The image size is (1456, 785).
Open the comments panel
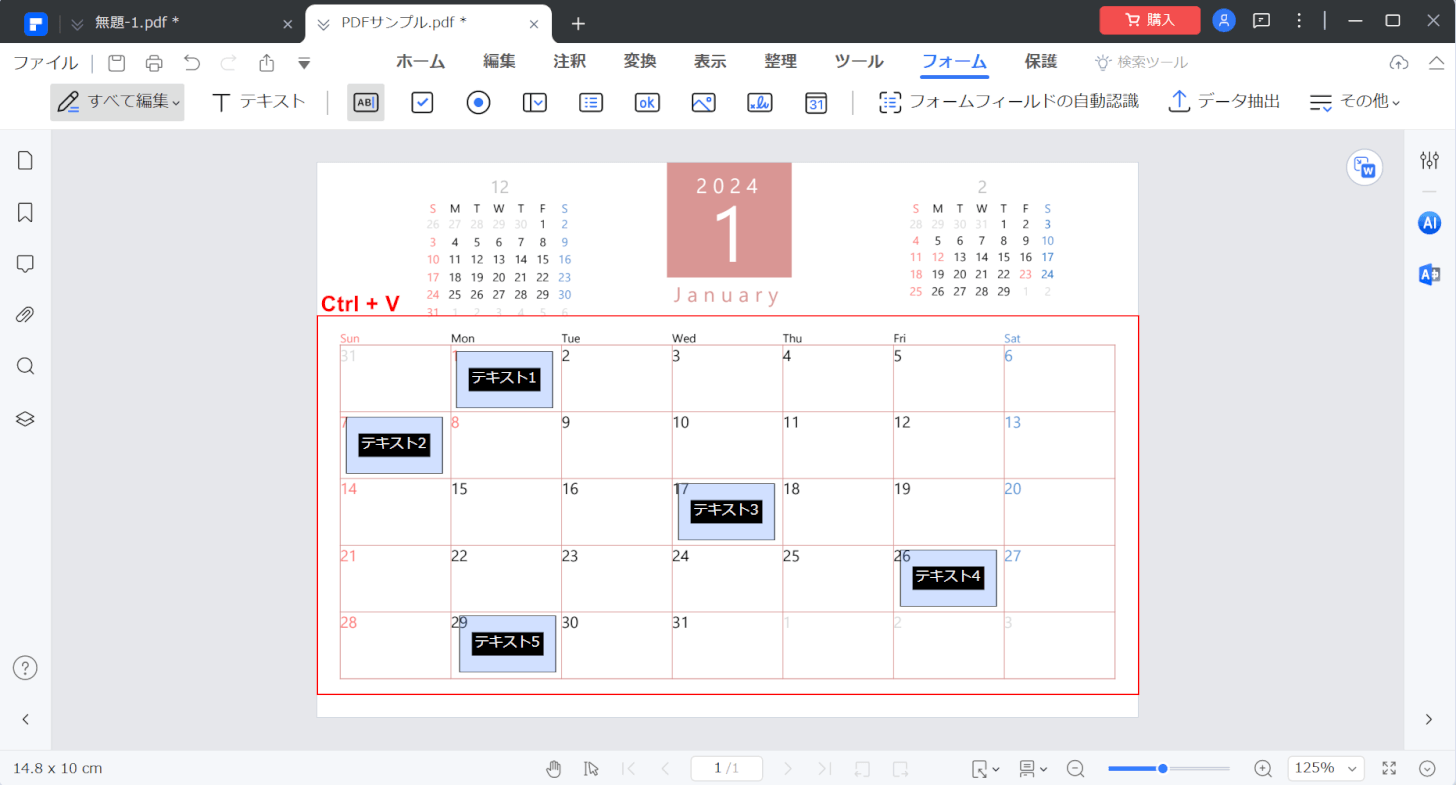coord(26,263)
